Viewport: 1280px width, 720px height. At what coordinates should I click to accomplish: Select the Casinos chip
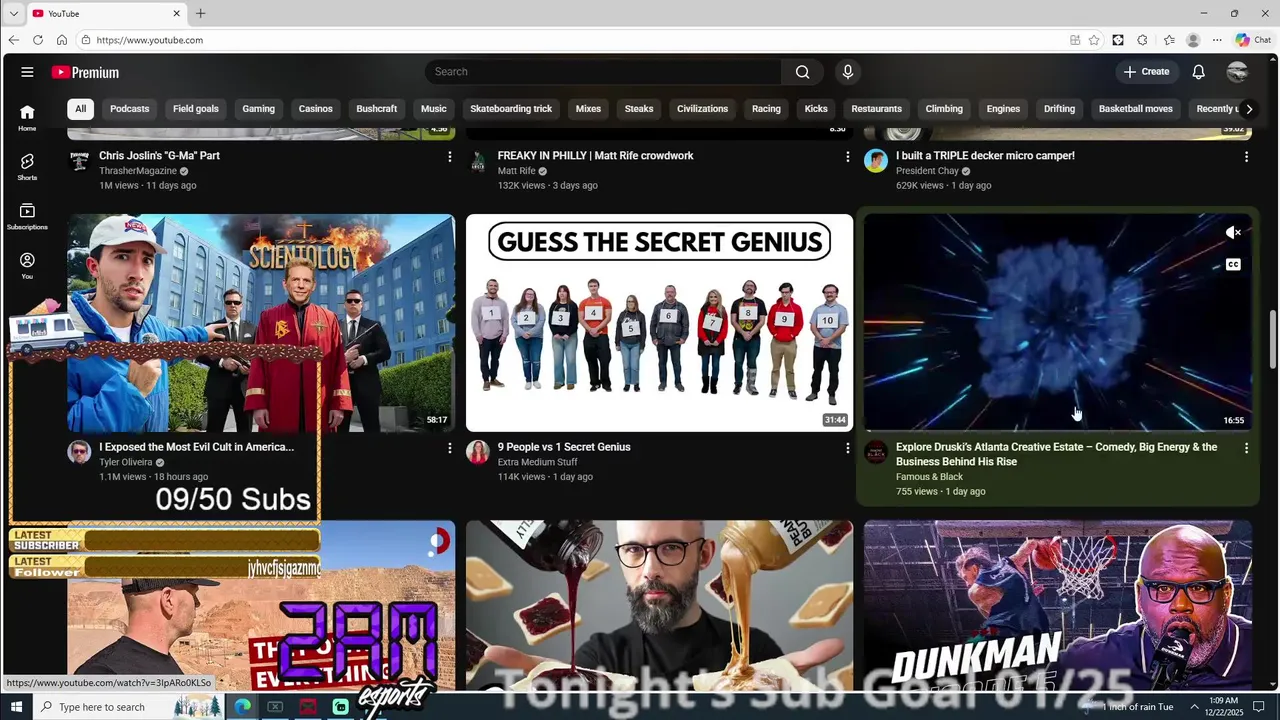tap(315, 109)
